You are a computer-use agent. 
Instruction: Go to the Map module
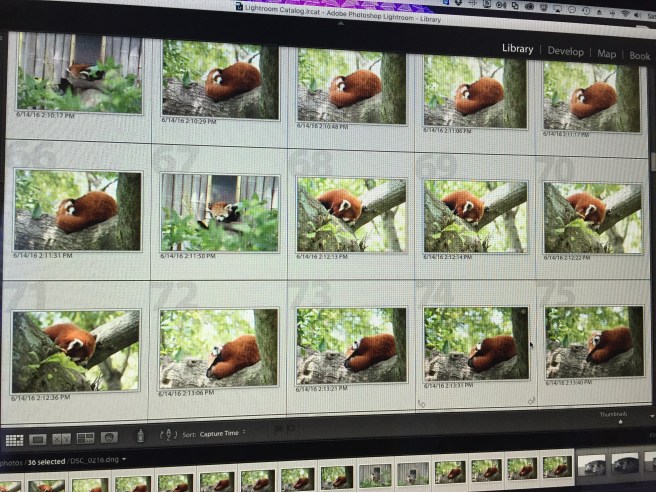pos(607,53)
